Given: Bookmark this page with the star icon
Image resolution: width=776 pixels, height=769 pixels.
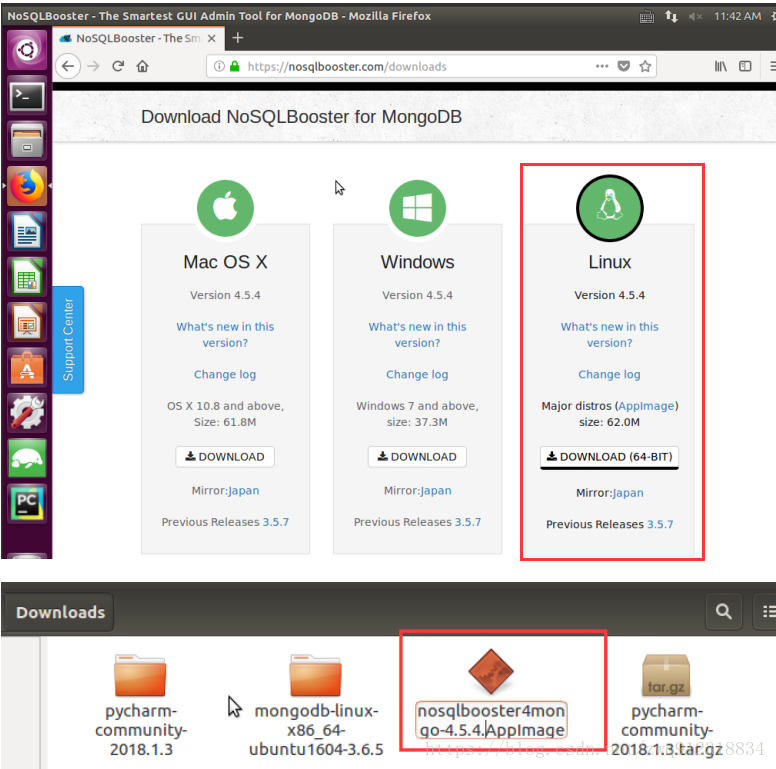Looking at the screenshot, I should pyautogui.click(x=646, y=66).
